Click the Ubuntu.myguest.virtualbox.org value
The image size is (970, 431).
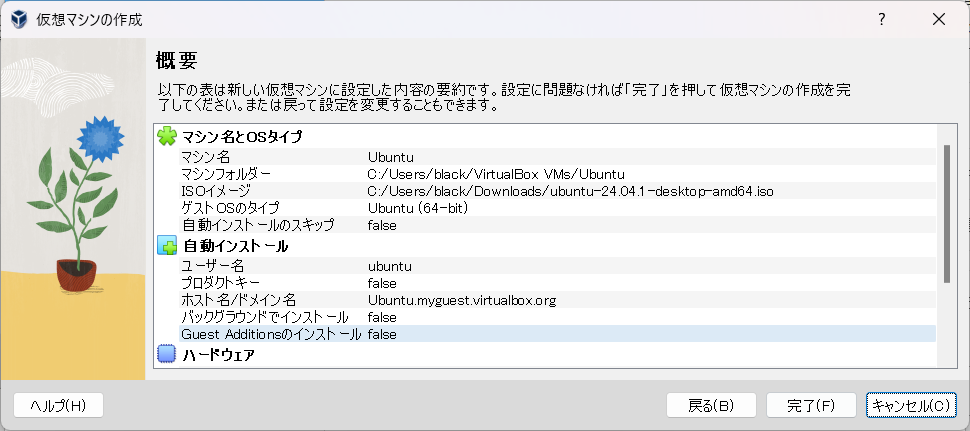tap(461, 301)
